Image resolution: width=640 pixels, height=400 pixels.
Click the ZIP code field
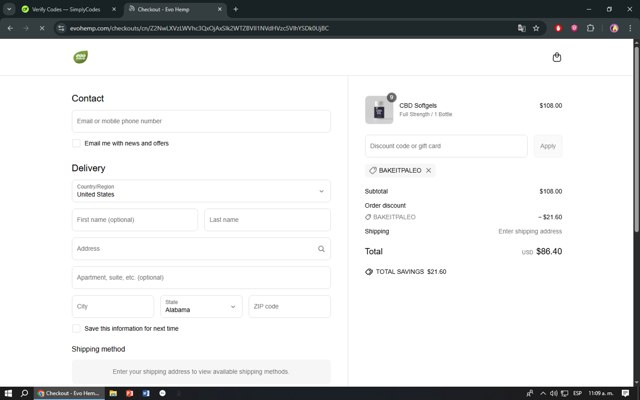(x=289, y=307)
